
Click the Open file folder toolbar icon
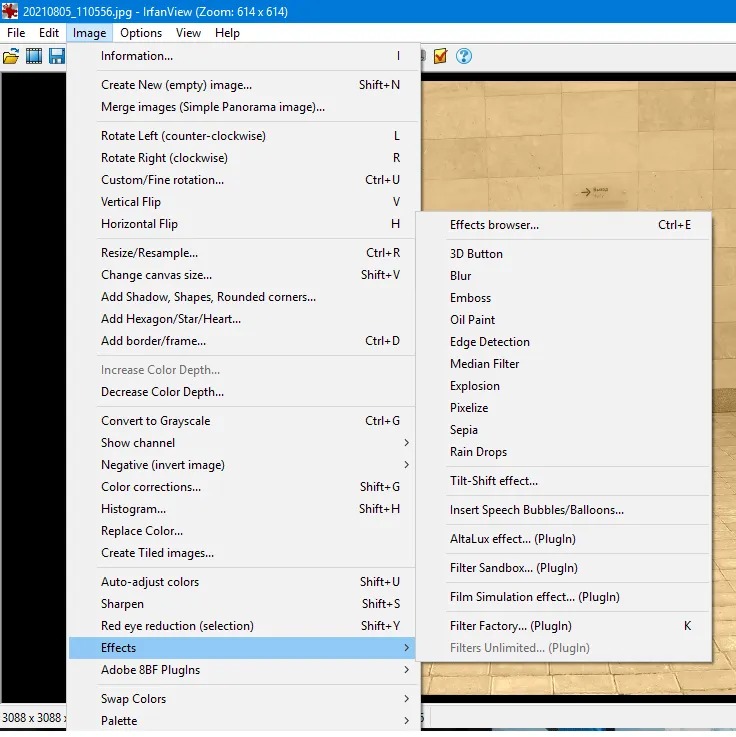point(11,56)
